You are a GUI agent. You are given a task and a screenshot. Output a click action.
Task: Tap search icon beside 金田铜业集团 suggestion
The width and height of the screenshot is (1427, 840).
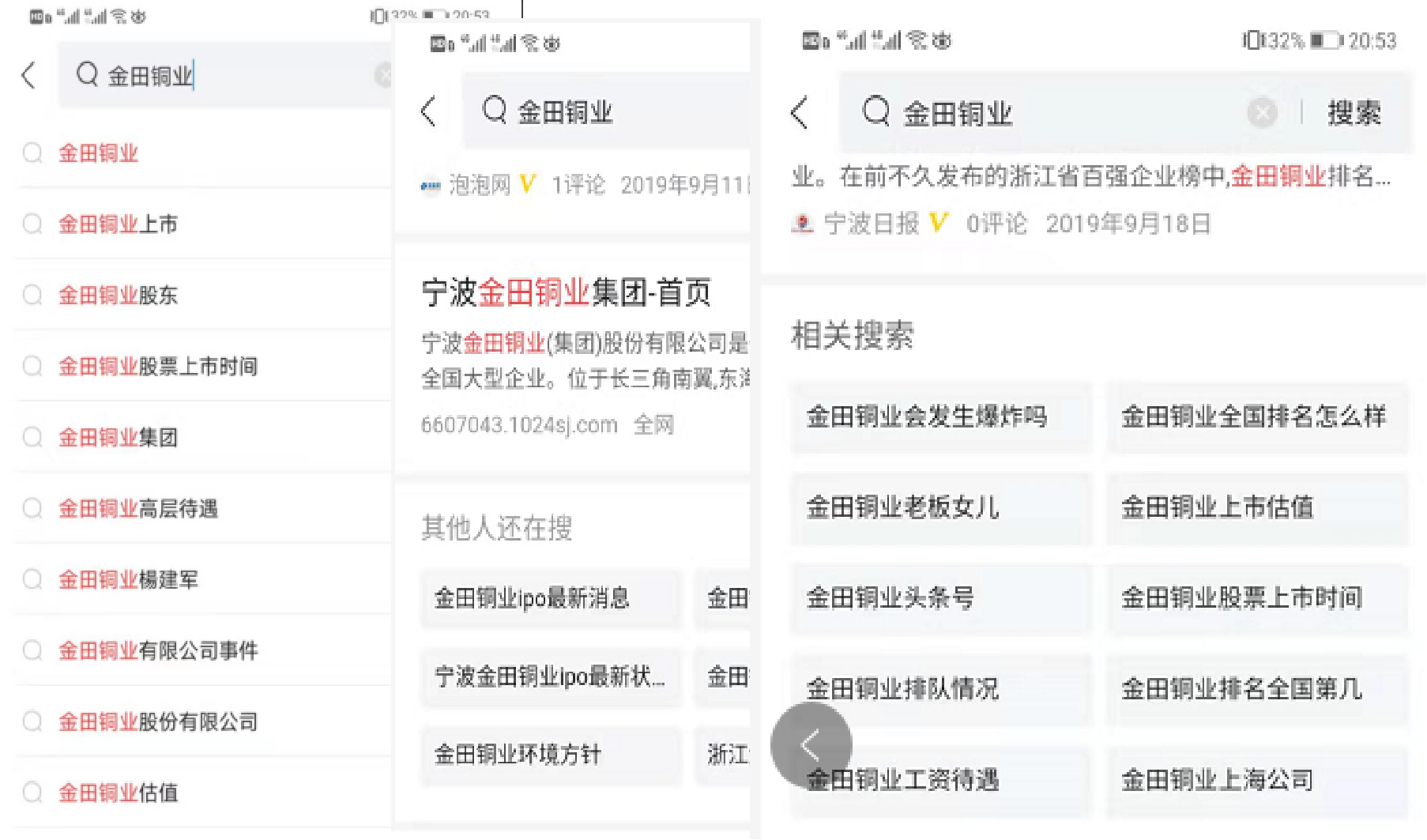click(x=32, y=438)
